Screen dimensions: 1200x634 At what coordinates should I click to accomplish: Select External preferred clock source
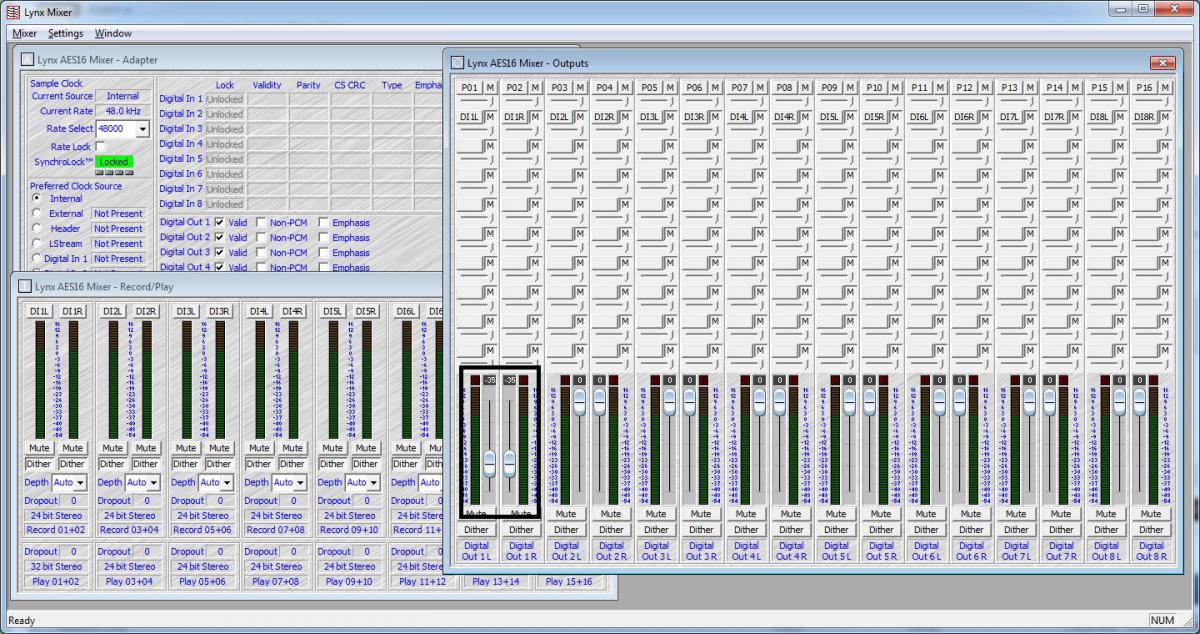(x=38, y=213)
